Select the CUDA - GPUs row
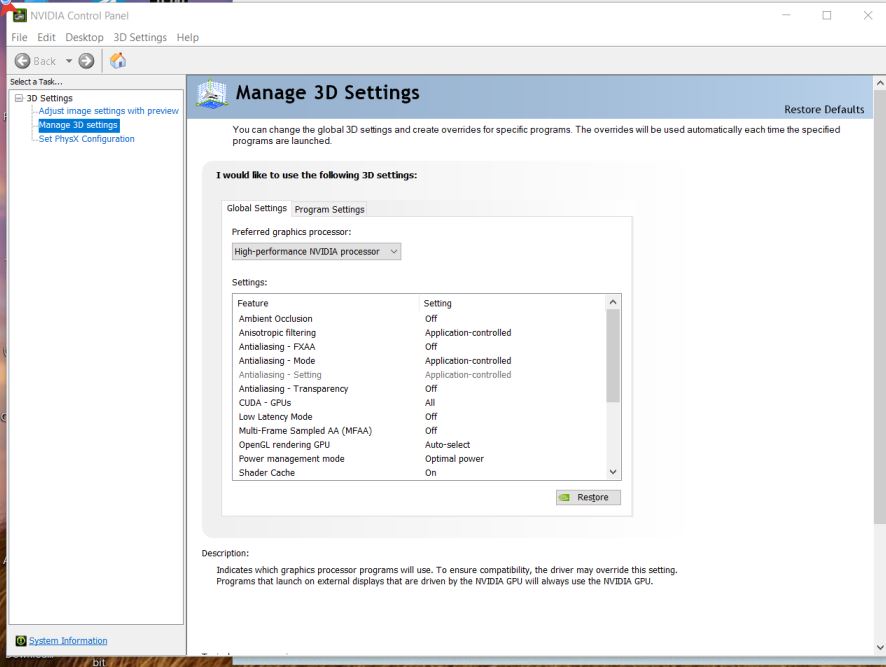Viewport: 886px width, 667px height. click(419, 402)
